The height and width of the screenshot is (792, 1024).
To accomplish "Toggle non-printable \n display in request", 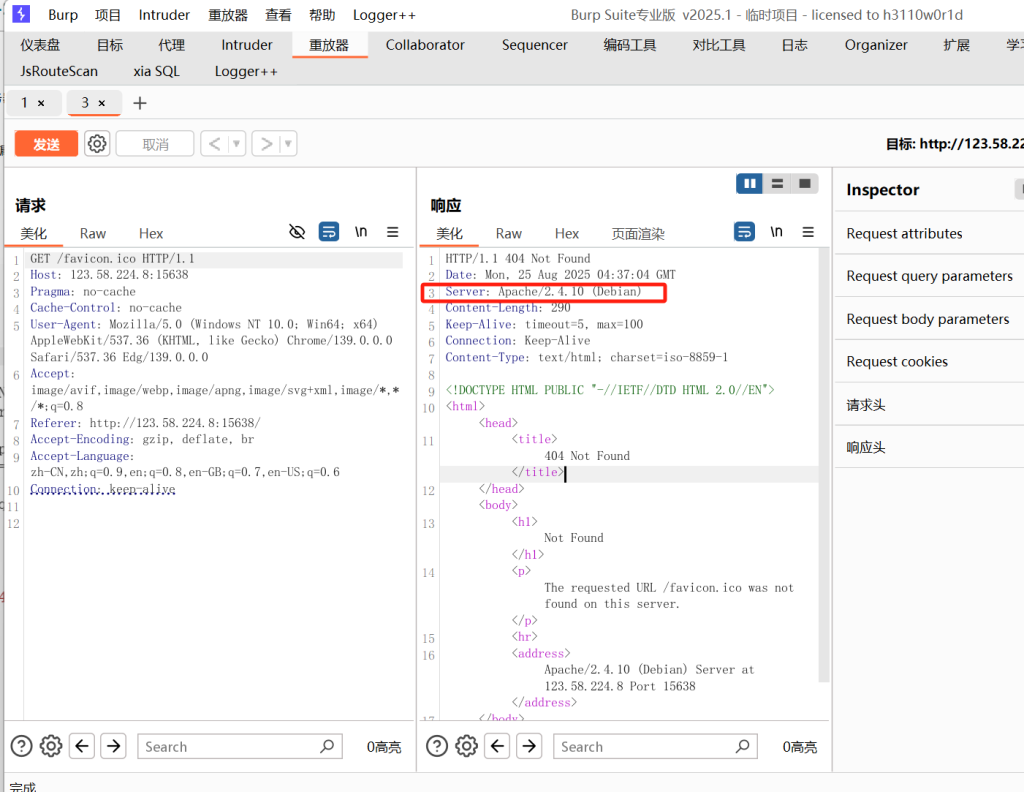I will click(360, 232).
